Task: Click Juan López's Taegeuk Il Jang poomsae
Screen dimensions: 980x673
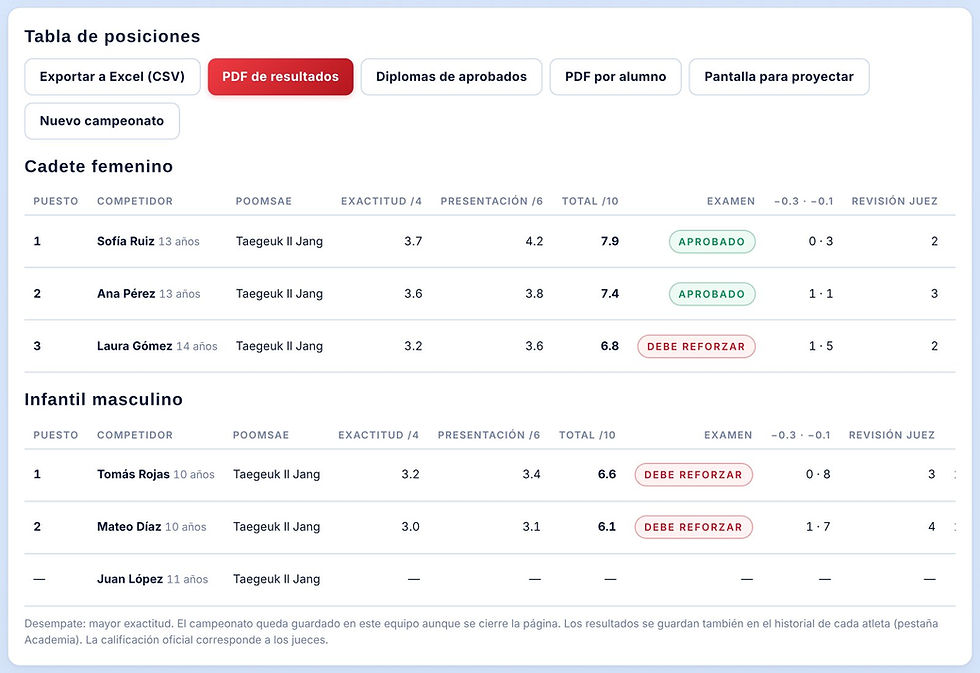Action: [x=276, y=579]
